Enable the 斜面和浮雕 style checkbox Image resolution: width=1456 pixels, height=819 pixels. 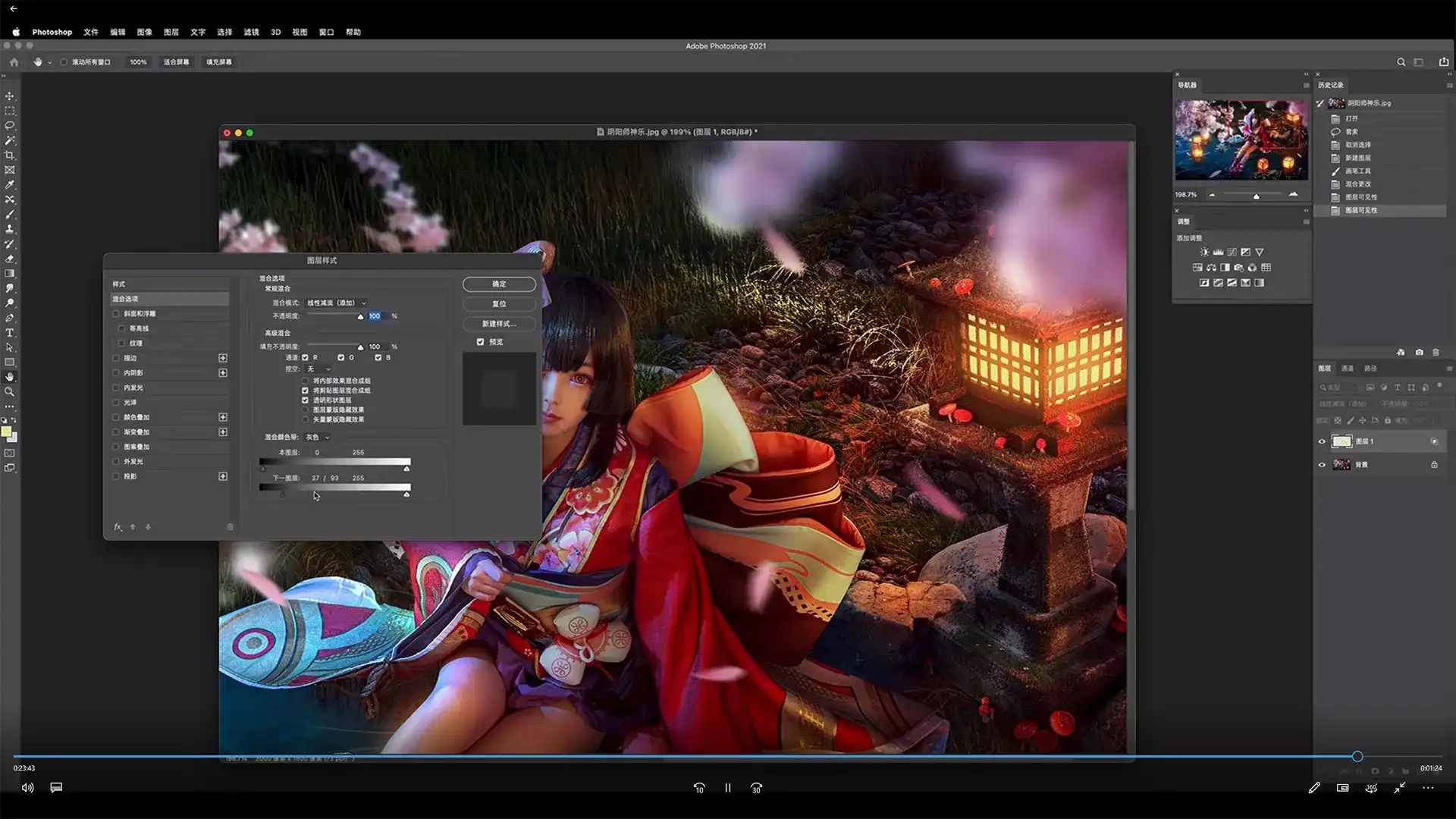[116, 314]
